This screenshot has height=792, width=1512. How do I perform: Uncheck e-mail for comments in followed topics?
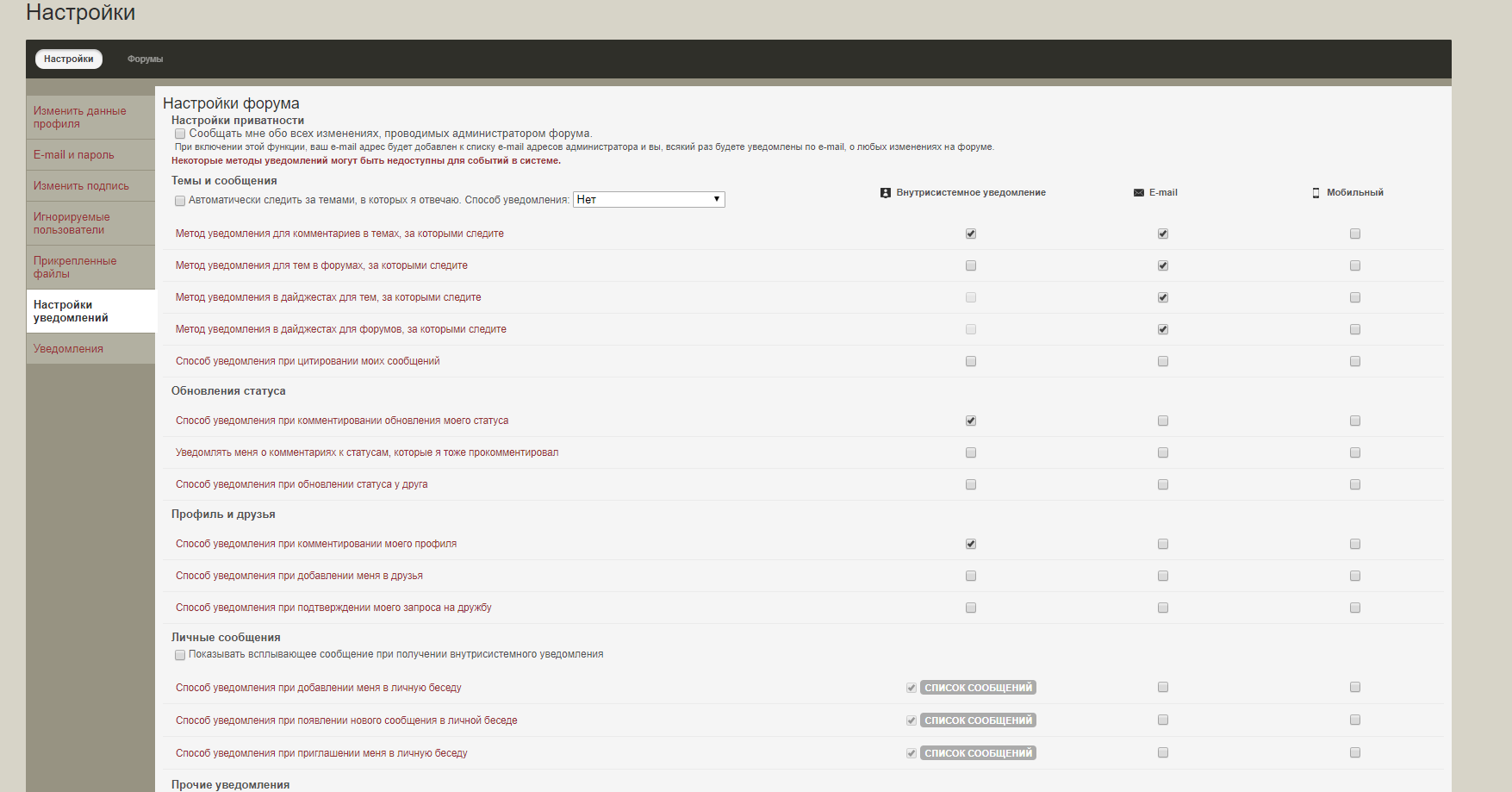click(1163, 234)
